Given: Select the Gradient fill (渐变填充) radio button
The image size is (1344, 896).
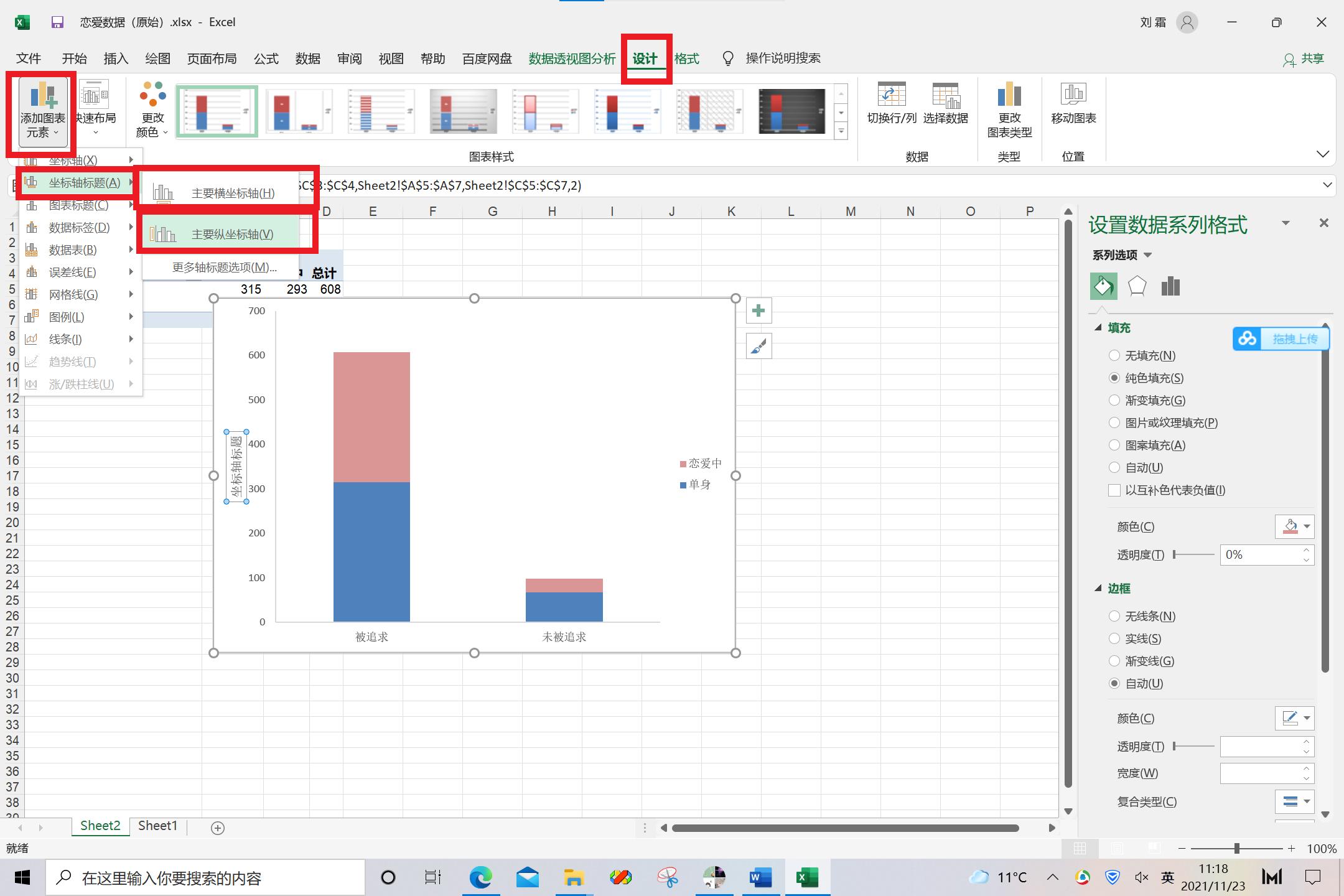Looking at the screenshot, I should click(x=1114, y=400).
